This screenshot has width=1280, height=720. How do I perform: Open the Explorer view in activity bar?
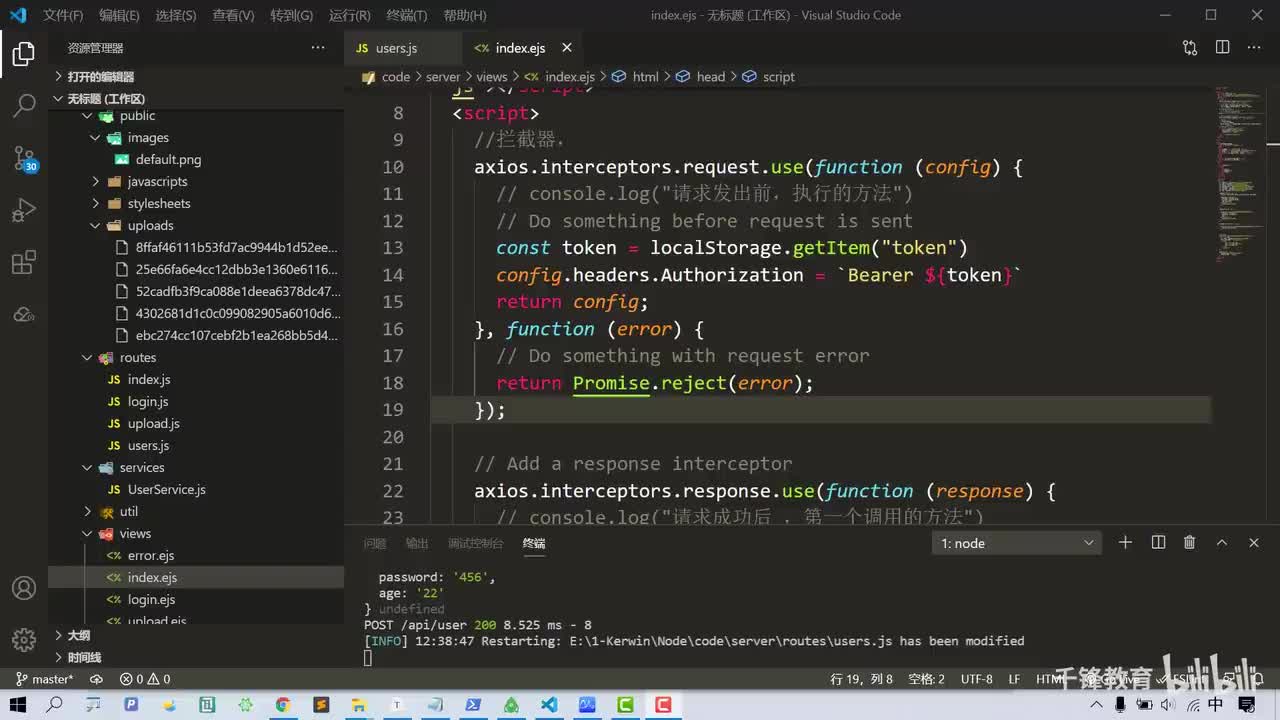(24, 54)
